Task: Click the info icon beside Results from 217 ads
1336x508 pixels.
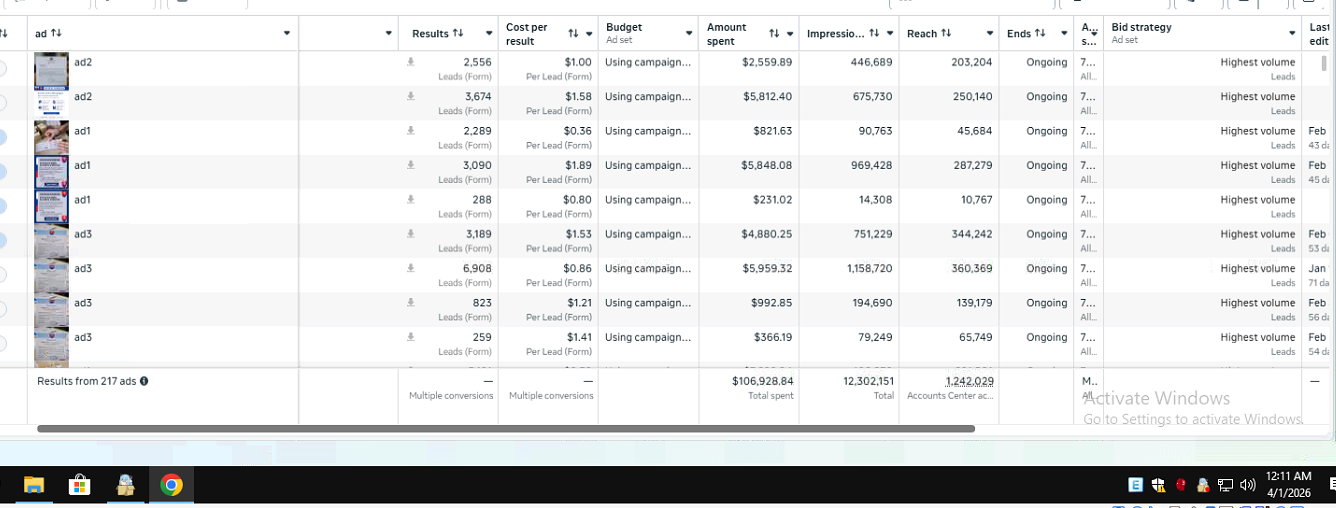Action: pos(144,381)
